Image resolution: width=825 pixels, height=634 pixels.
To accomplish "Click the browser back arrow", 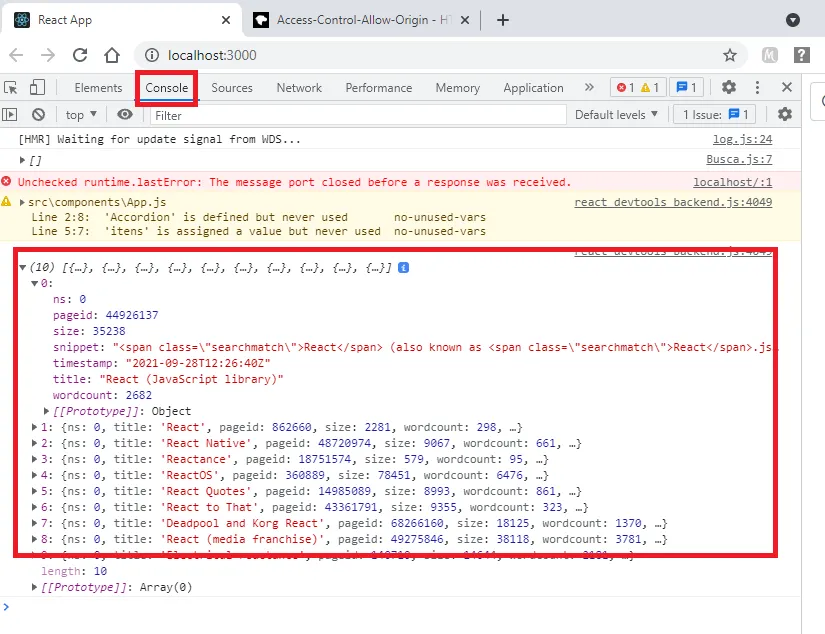I will (16, 55).
